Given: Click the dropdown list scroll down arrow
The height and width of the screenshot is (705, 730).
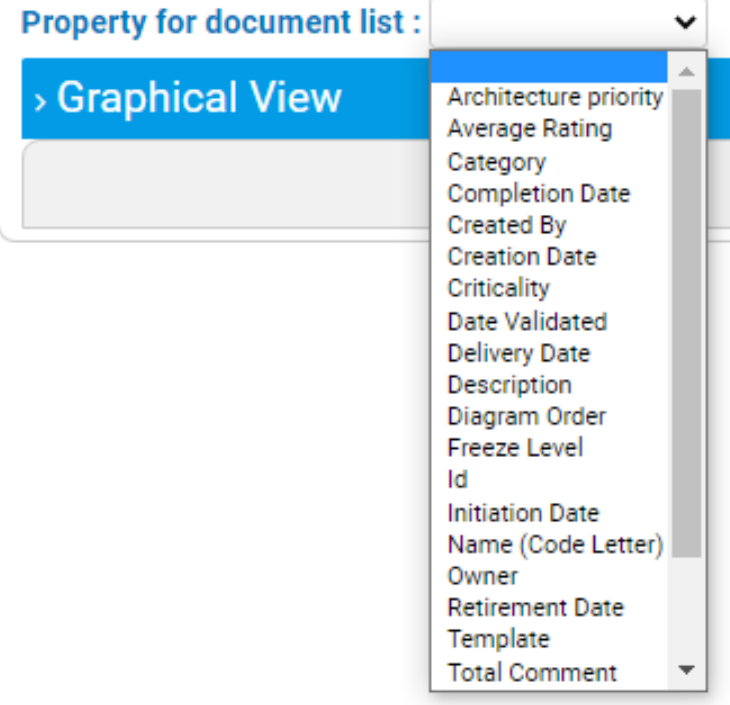Looking at the screenshot, I should [686, 671].
